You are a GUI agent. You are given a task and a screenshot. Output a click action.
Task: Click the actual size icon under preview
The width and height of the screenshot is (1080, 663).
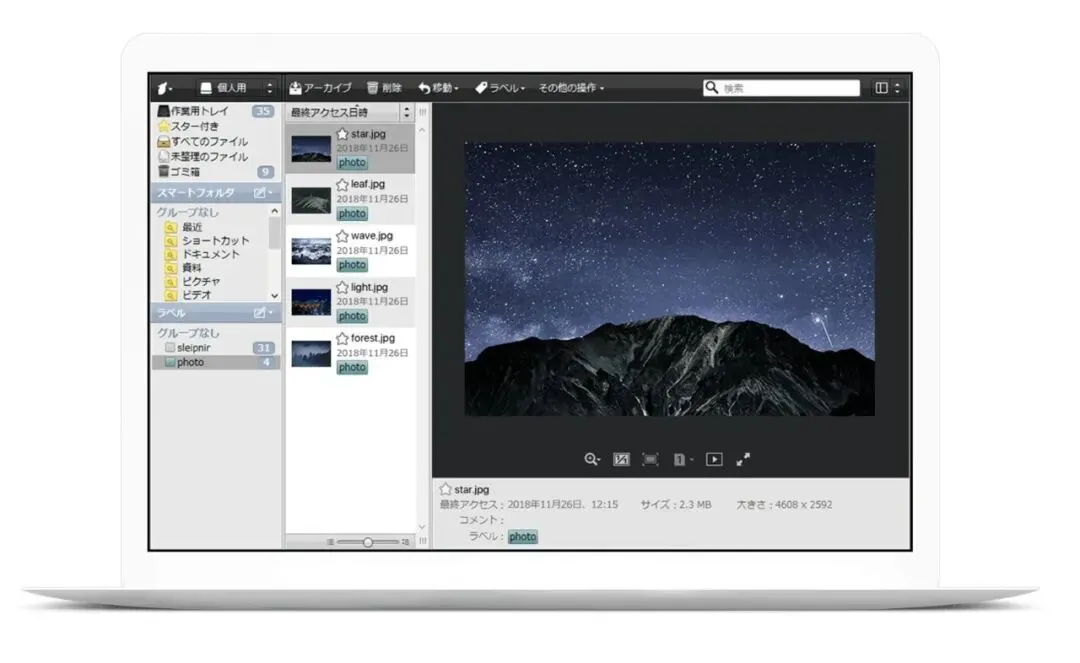point(621,459)
